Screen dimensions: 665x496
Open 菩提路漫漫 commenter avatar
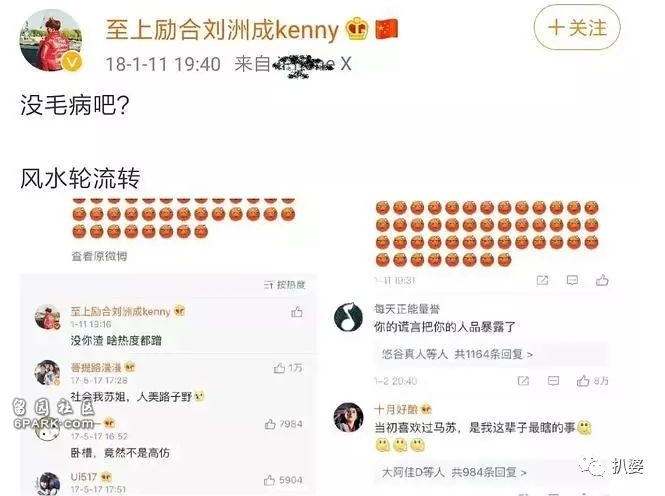(47, 373)
